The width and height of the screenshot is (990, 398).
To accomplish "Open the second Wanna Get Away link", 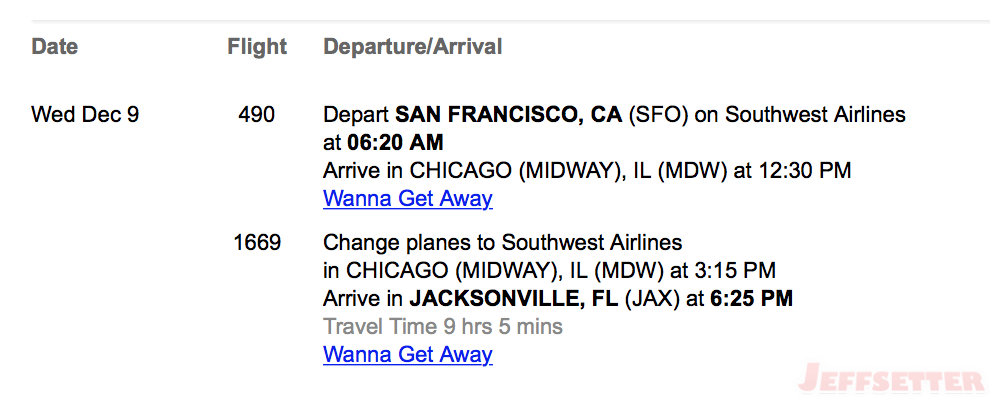I will pyautogui.click(x=407, y=354).
